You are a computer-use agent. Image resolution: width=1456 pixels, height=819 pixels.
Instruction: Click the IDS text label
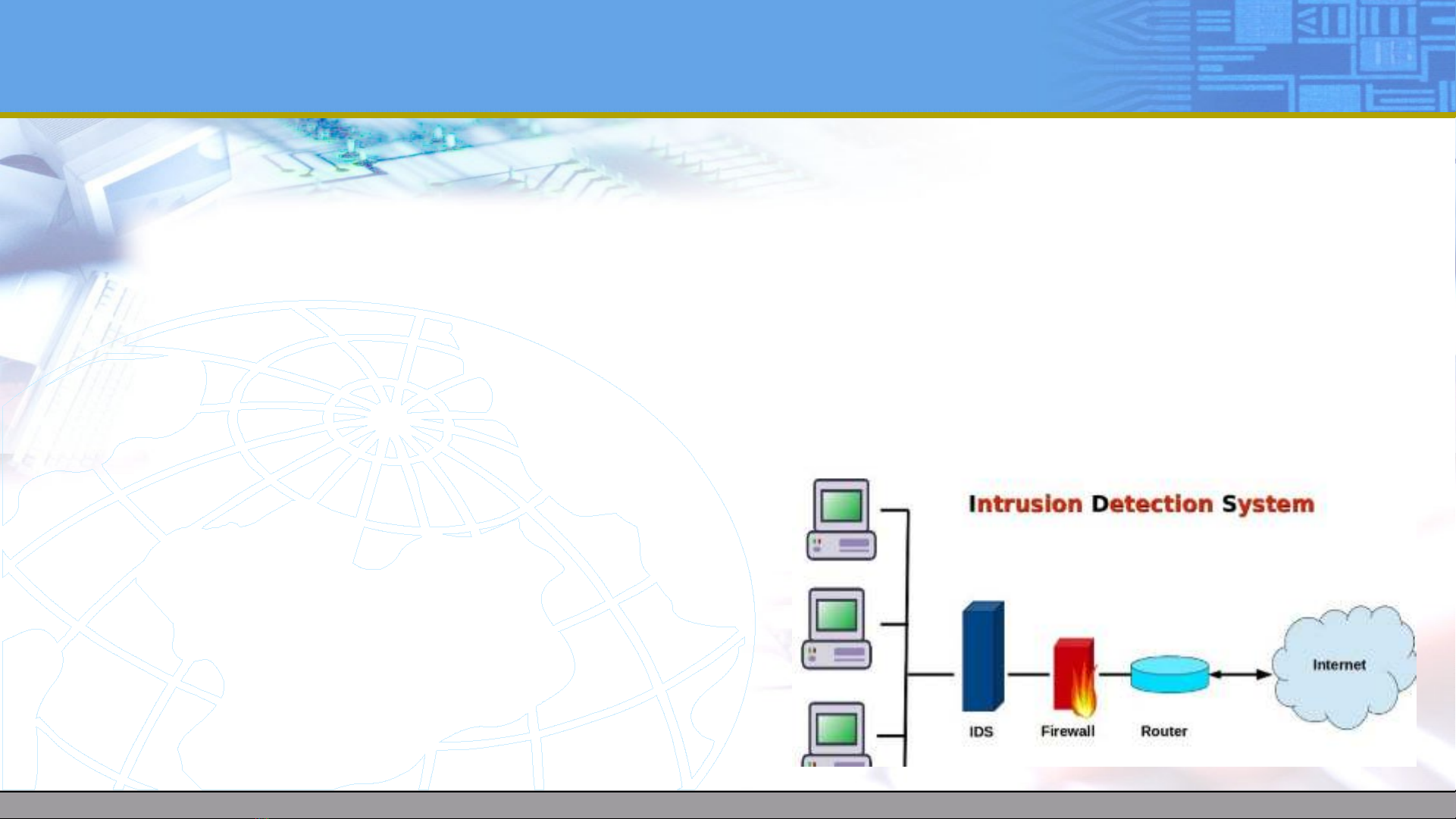[x=981, y=732]
